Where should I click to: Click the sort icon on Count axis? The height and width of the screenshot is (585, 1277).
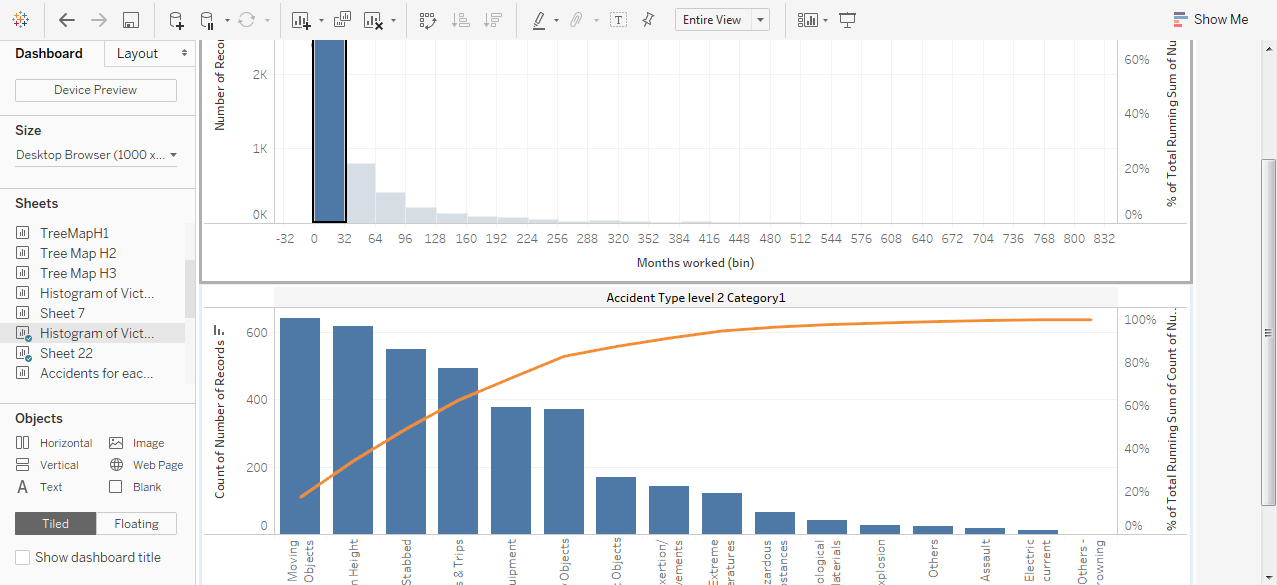point(219,331)
